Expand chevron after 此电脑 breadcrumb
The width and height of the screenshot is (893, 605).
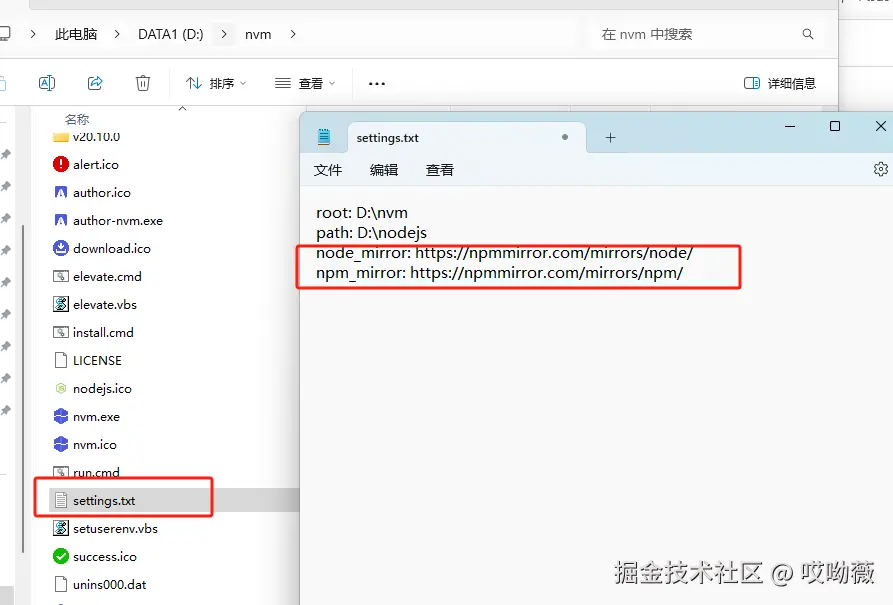[x=117, y=34]
